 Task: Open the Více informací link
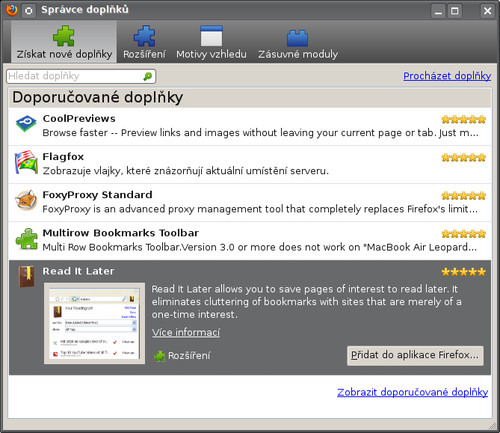point(186,332)
